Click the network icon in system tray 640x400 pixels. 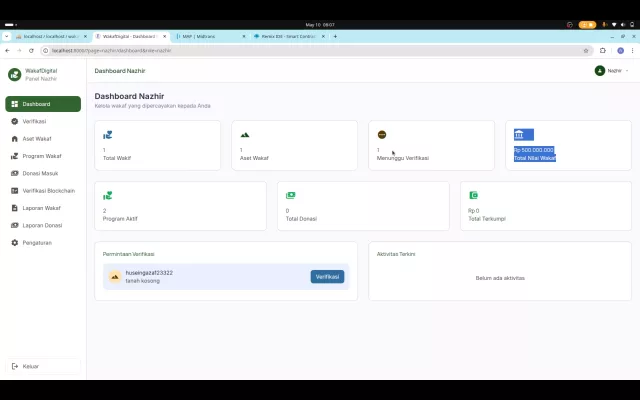coord(614,25)
